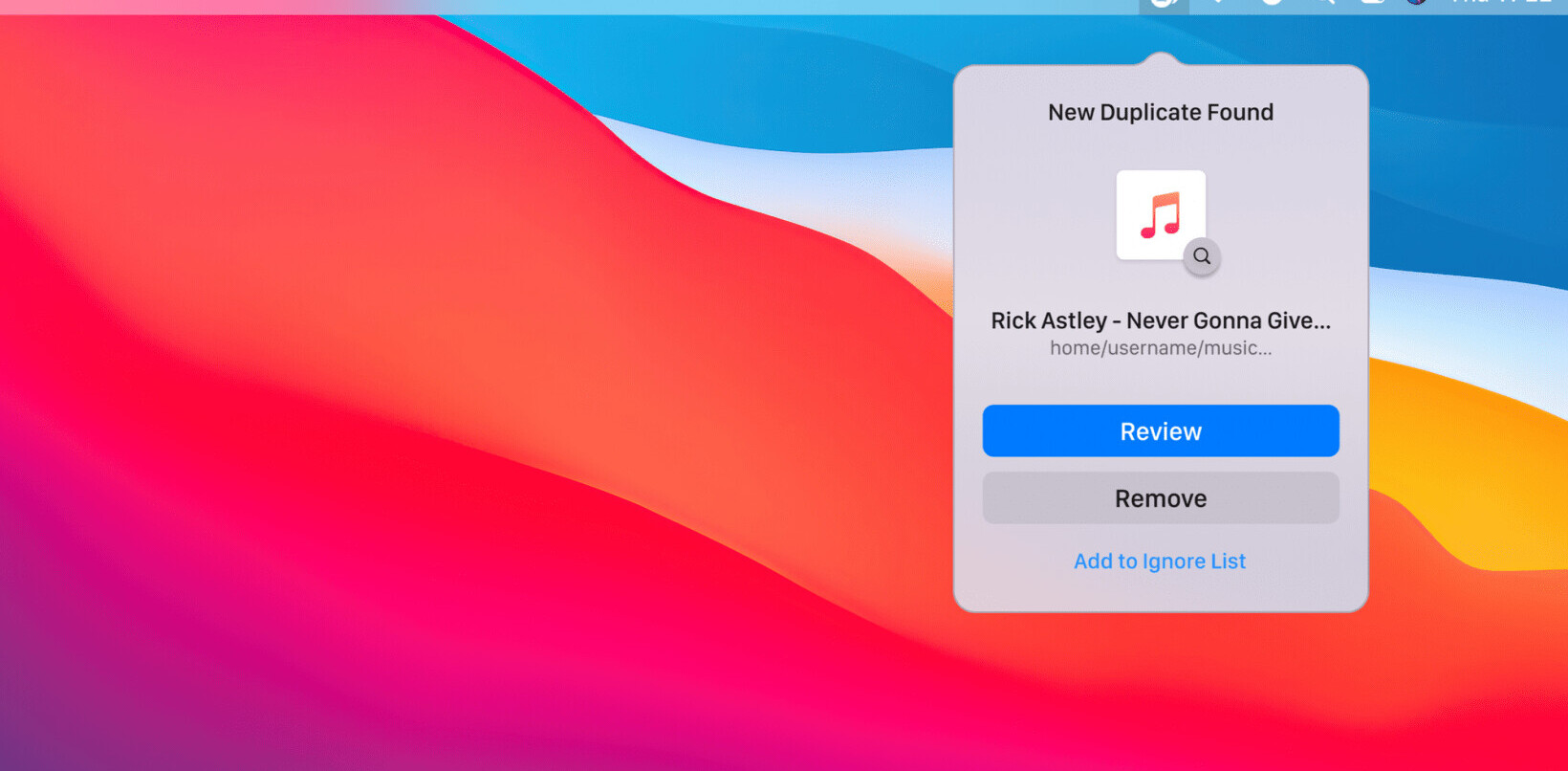The height and width of the screenshot is (771, 1568).
Task: Click the 'New Duplicate Found' heading
Action: [1161, 112]
